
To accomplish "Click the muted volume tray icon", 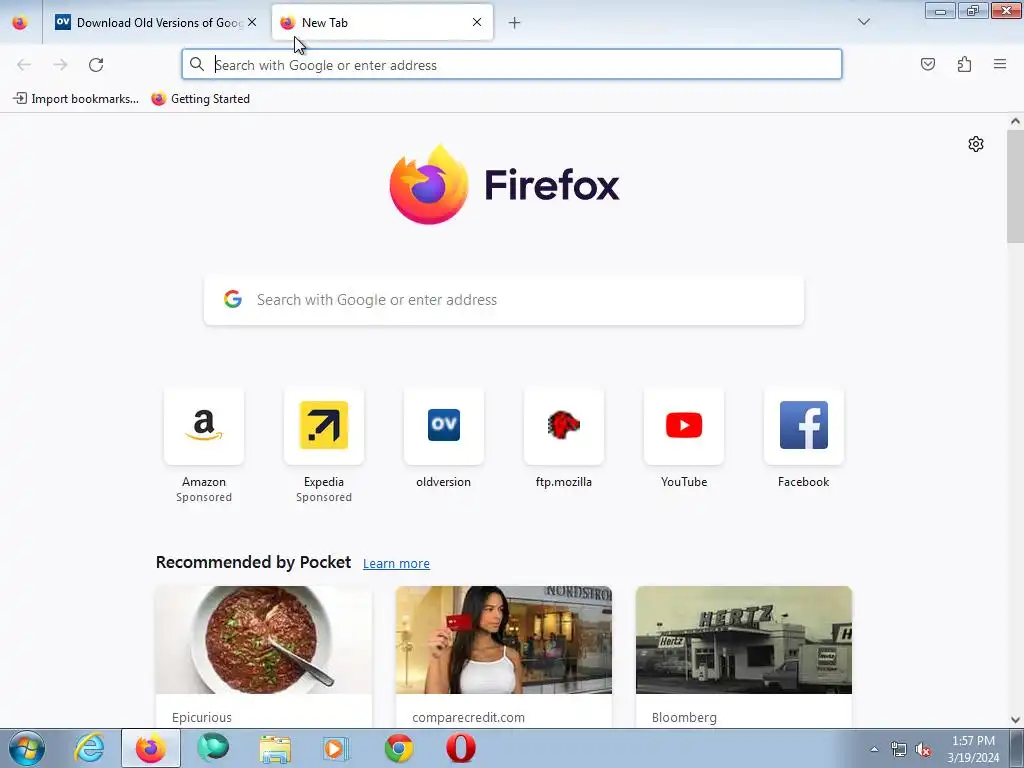I will (923, 749).
